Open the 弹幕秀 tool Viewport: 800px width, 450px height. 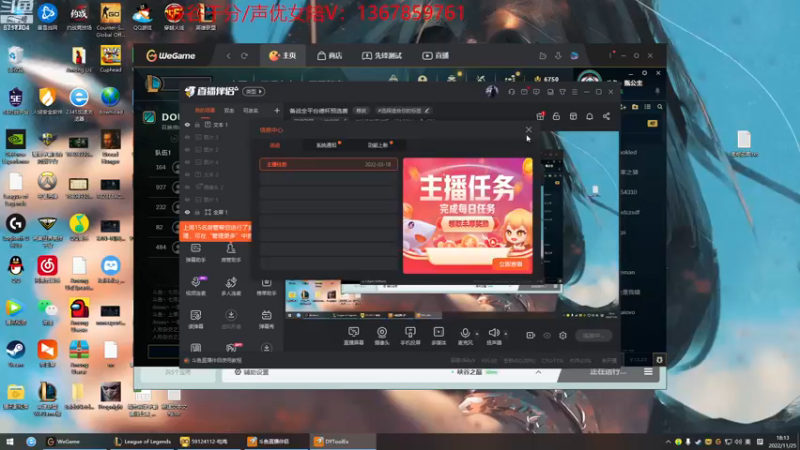click(266, 319)
